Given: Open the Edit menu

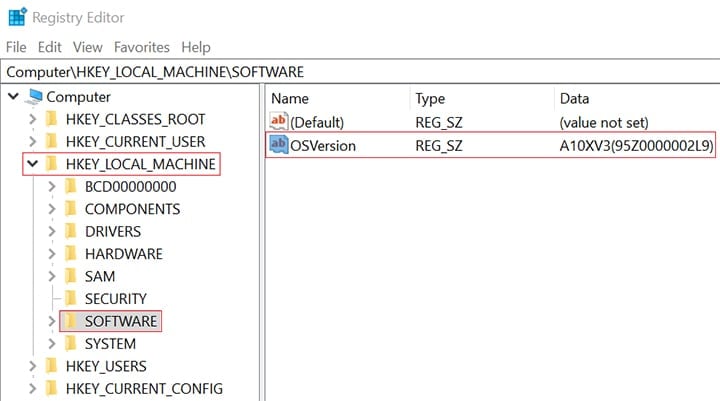Looking at the screenshot, I should pyautogui.click(x=49, y=47).
